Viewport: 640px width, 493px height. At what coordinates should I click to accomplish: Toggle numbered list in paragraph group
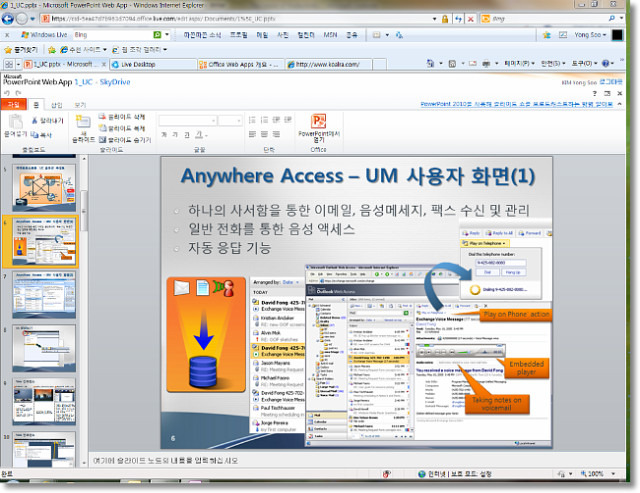[264, 120]
